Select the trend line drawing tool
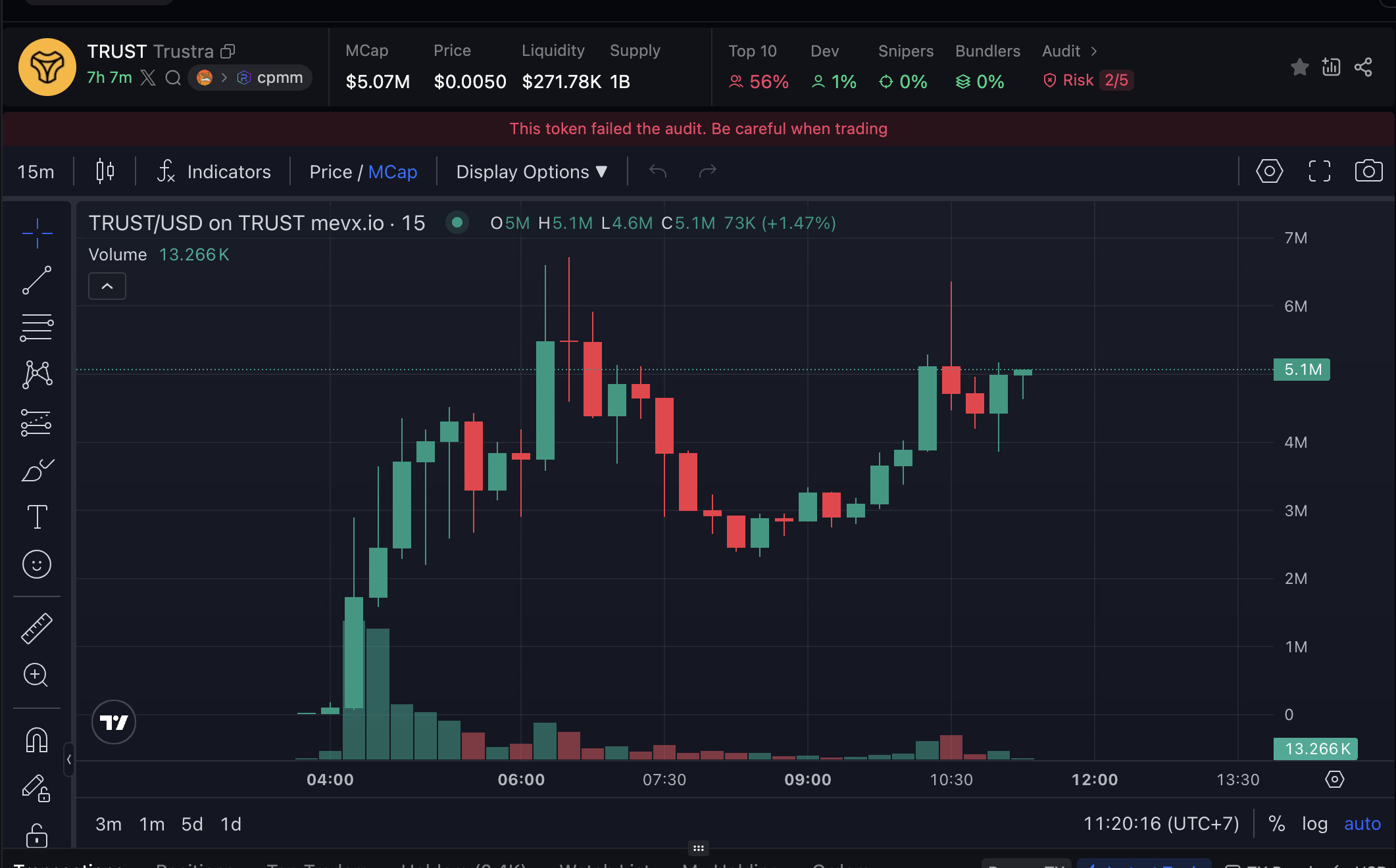This screenshot has height=868, width=1396. point(37,280)
